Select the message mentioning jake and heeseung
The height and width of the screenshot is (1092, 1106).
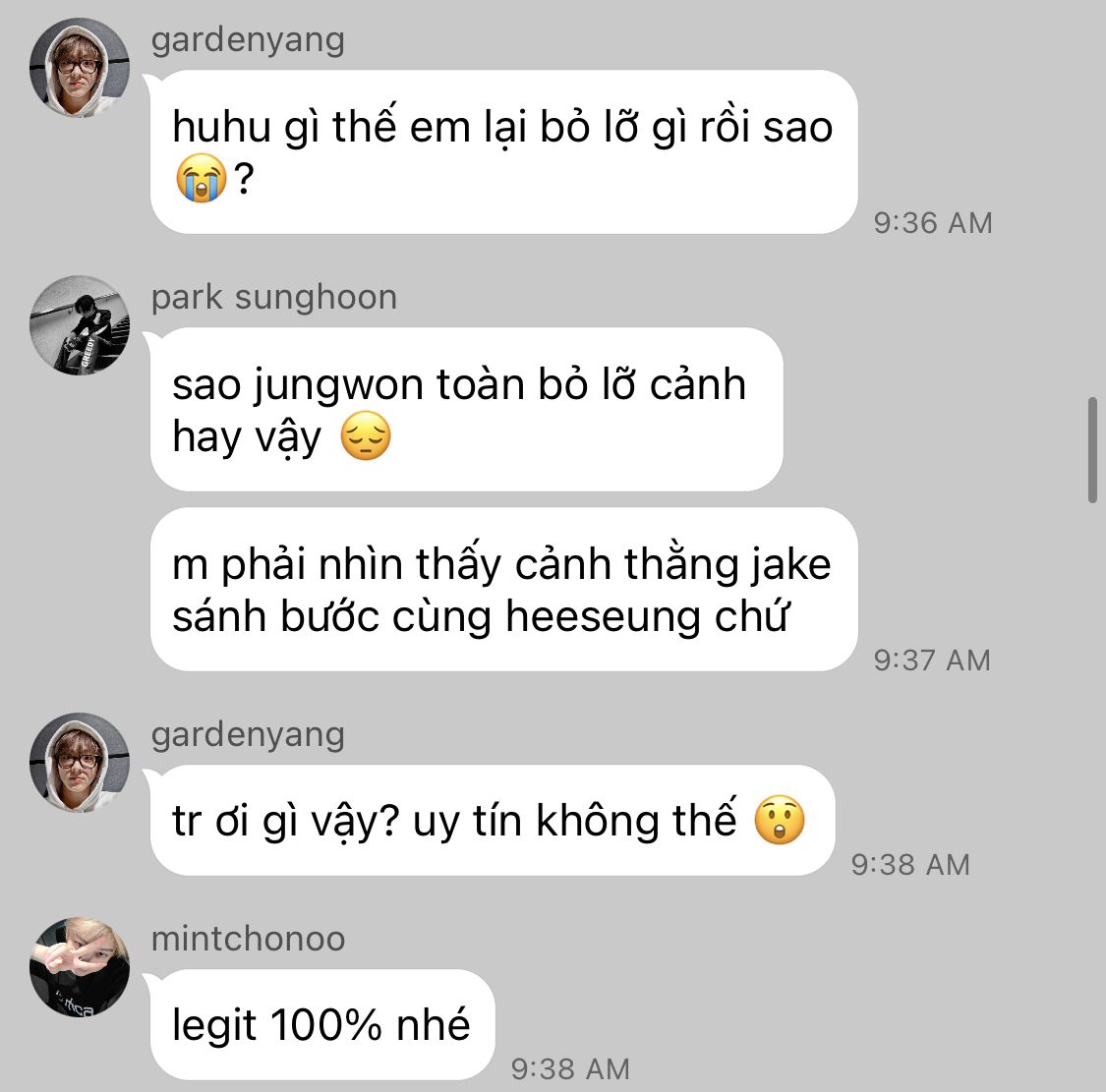[x=503, y=589]
